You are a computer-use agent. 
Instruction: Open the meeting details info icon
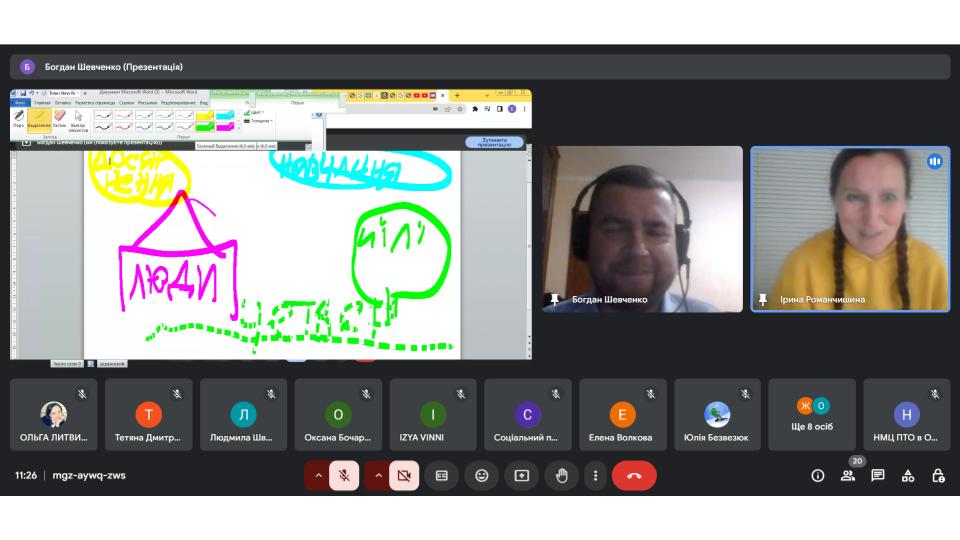pos(817,476)
